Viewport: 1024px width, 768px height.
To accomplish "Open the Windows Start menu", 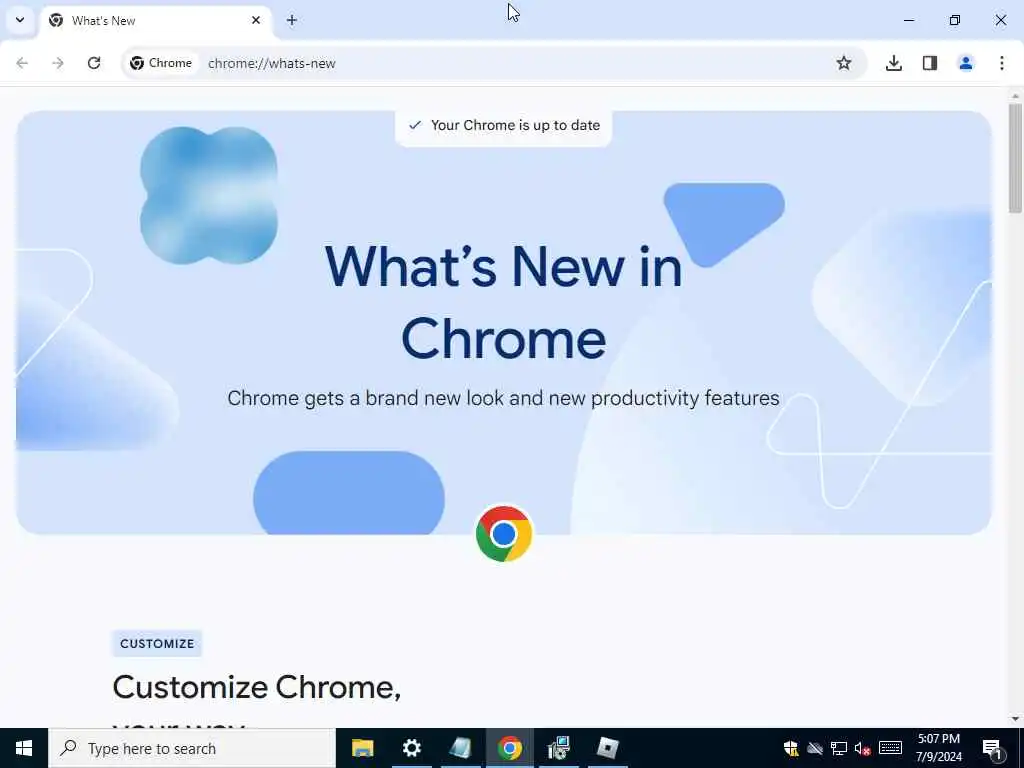I will click(x=24, y=748).
